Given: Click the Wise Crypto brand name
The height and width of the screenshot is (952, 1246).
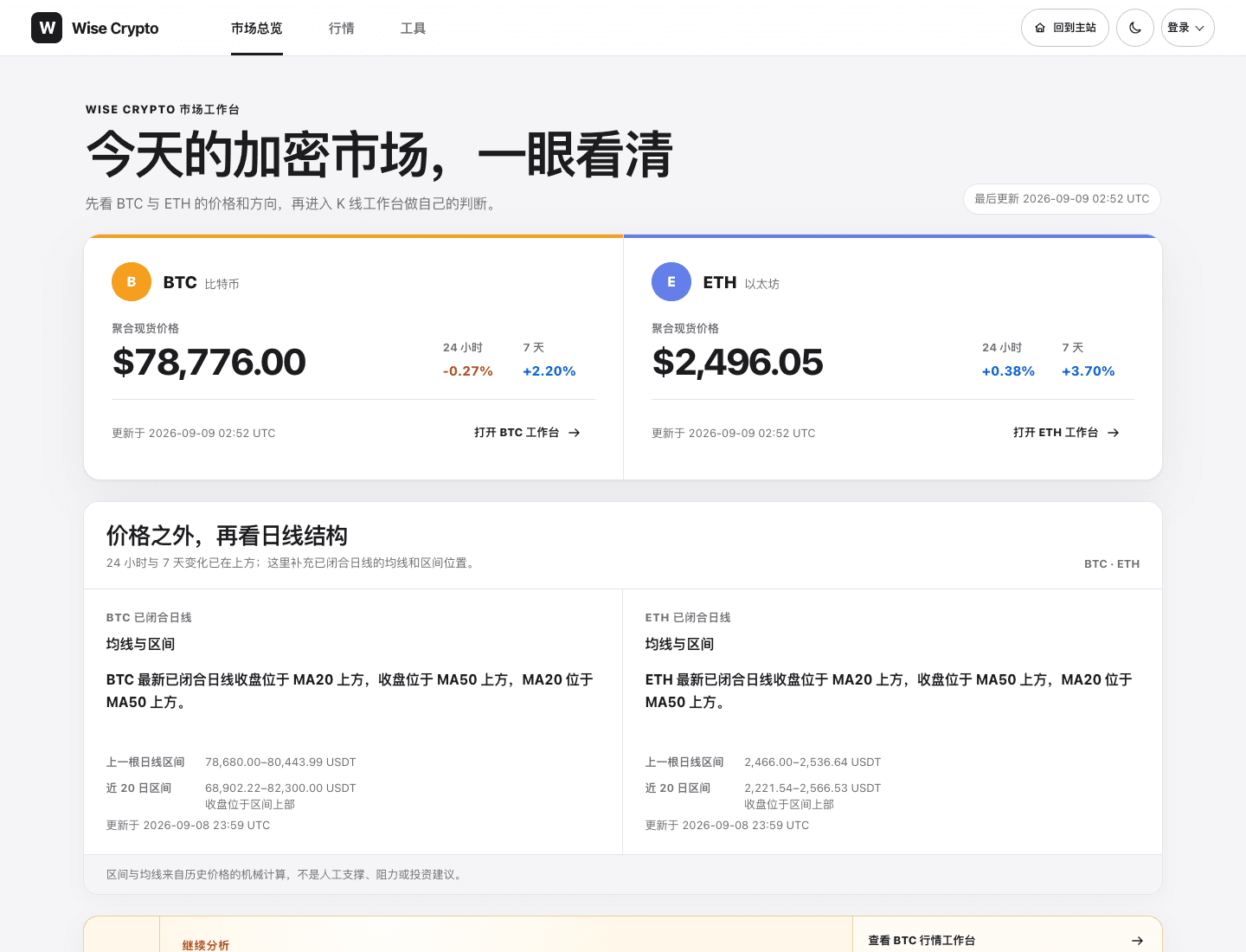Looking at the screenshot, I should click(x=115, y=28).
